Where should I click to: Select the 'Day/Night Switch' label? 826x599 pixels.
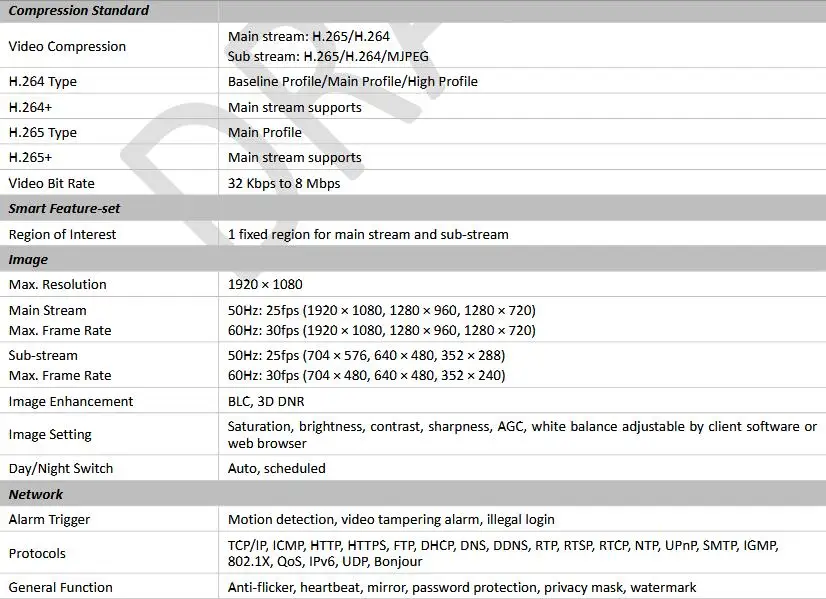(61, 468)
